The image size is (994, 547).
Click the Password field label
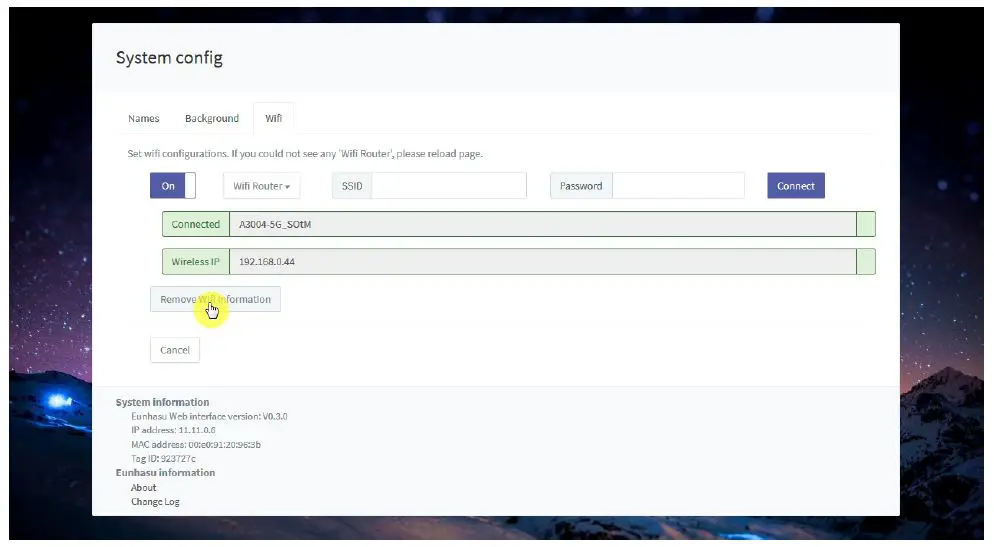tap(581, 186)
